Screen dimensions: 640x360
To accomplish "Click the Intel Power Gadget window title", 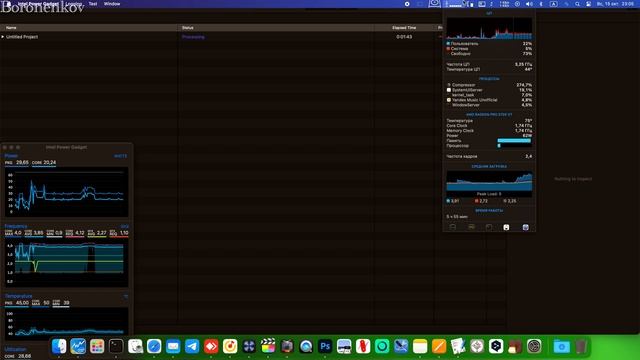I will point(66,147).
